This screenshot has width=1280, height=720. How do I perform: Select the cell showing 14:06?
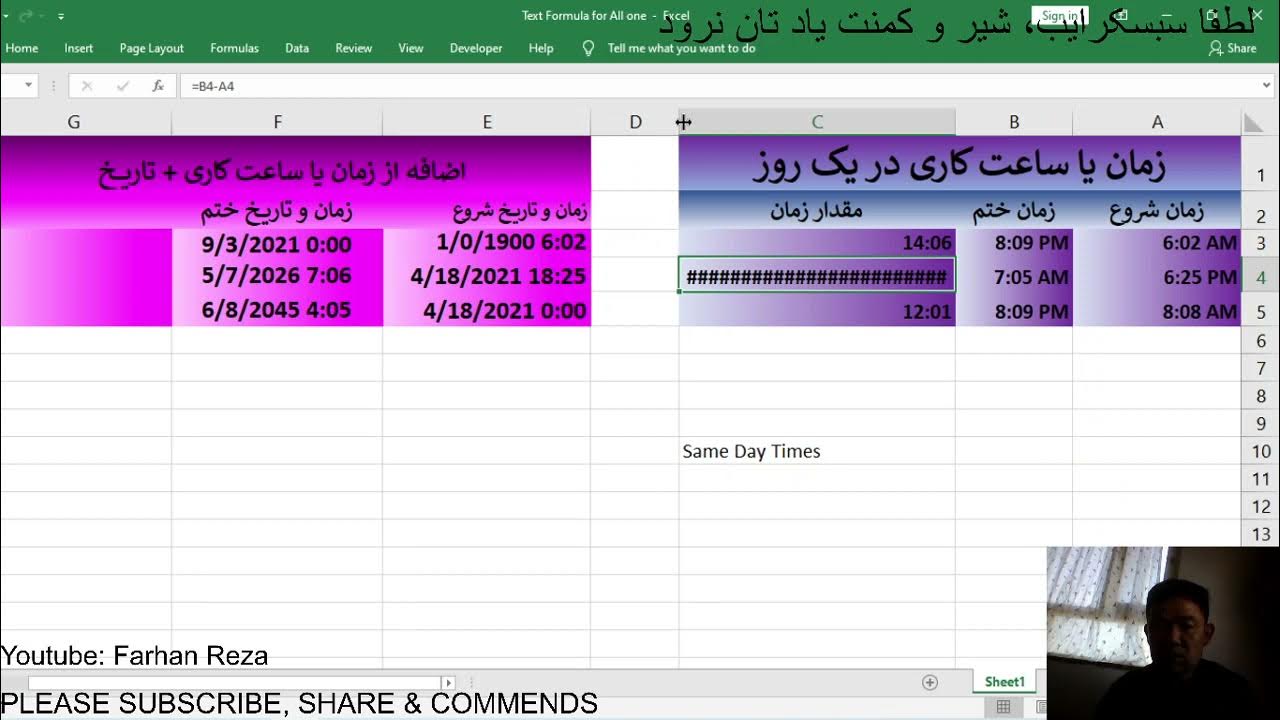(x=817, y=242)
